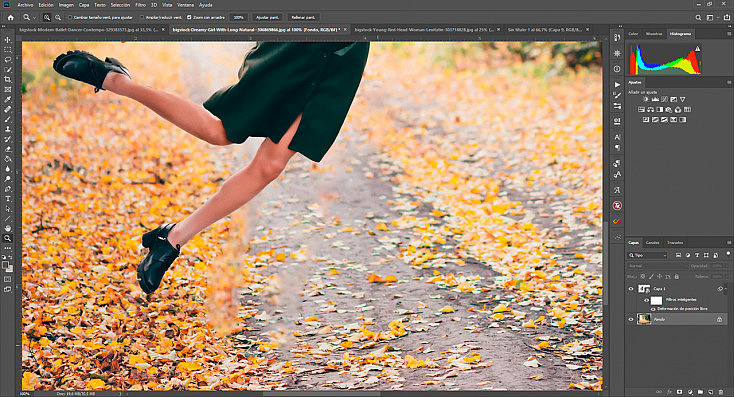Hide the Fondo layer
Screen dimensions: 734x397
pyautogui.click(x=631, y=319)
